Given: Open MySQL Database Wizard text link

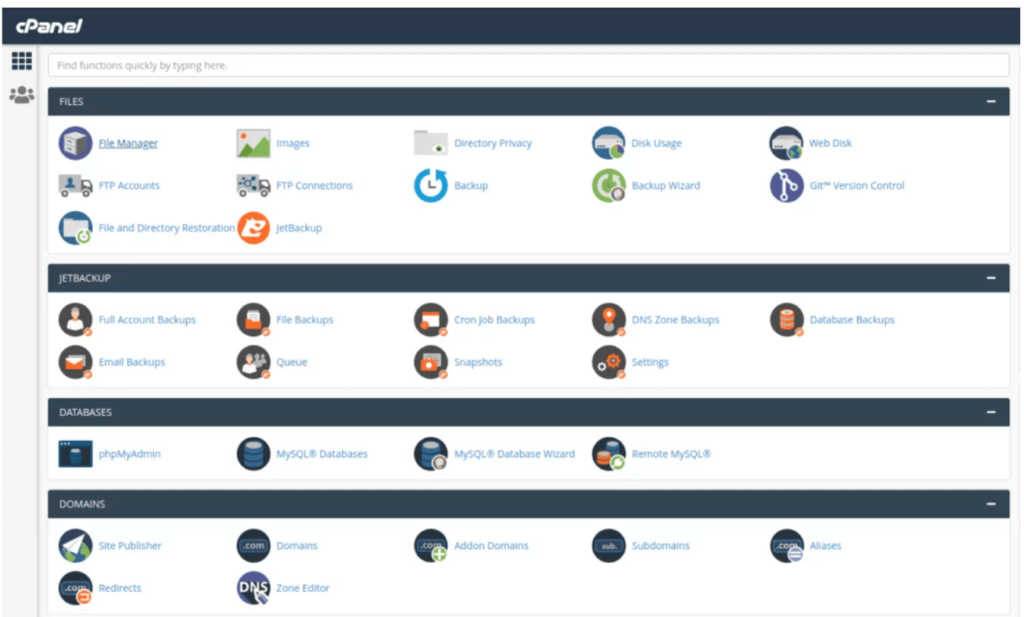Looking at the screenshot, I should coord(514,454).
